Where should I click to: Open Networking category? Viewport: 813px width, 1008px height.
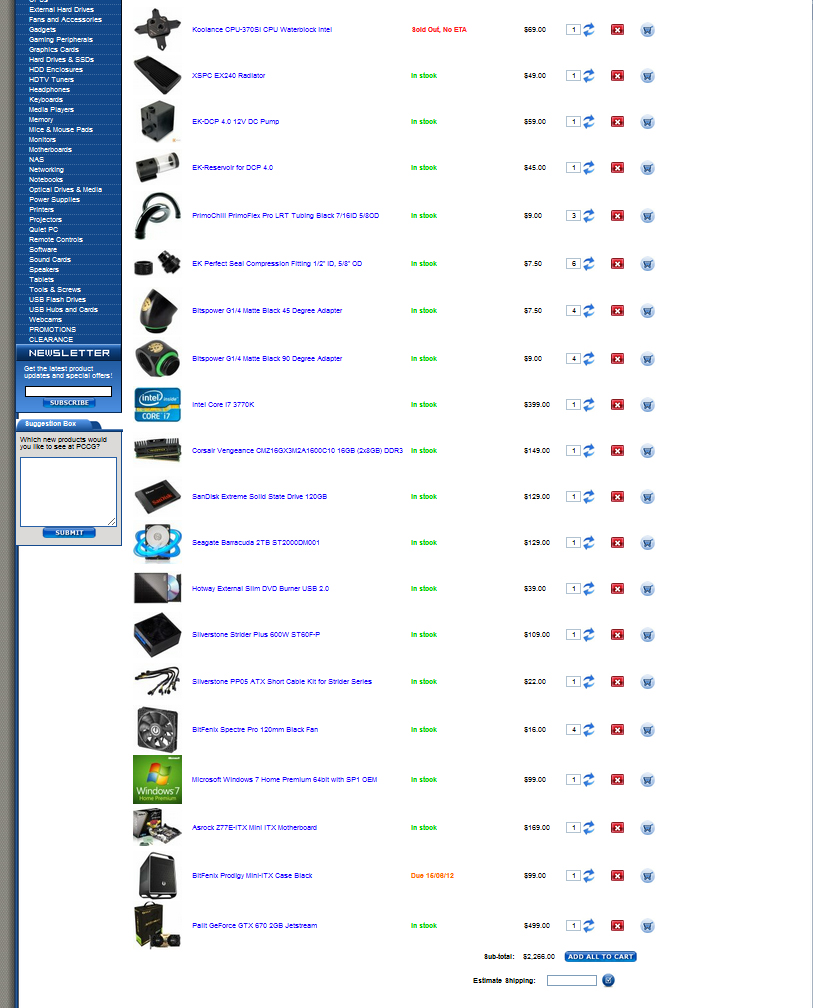[x=46, y=170]
